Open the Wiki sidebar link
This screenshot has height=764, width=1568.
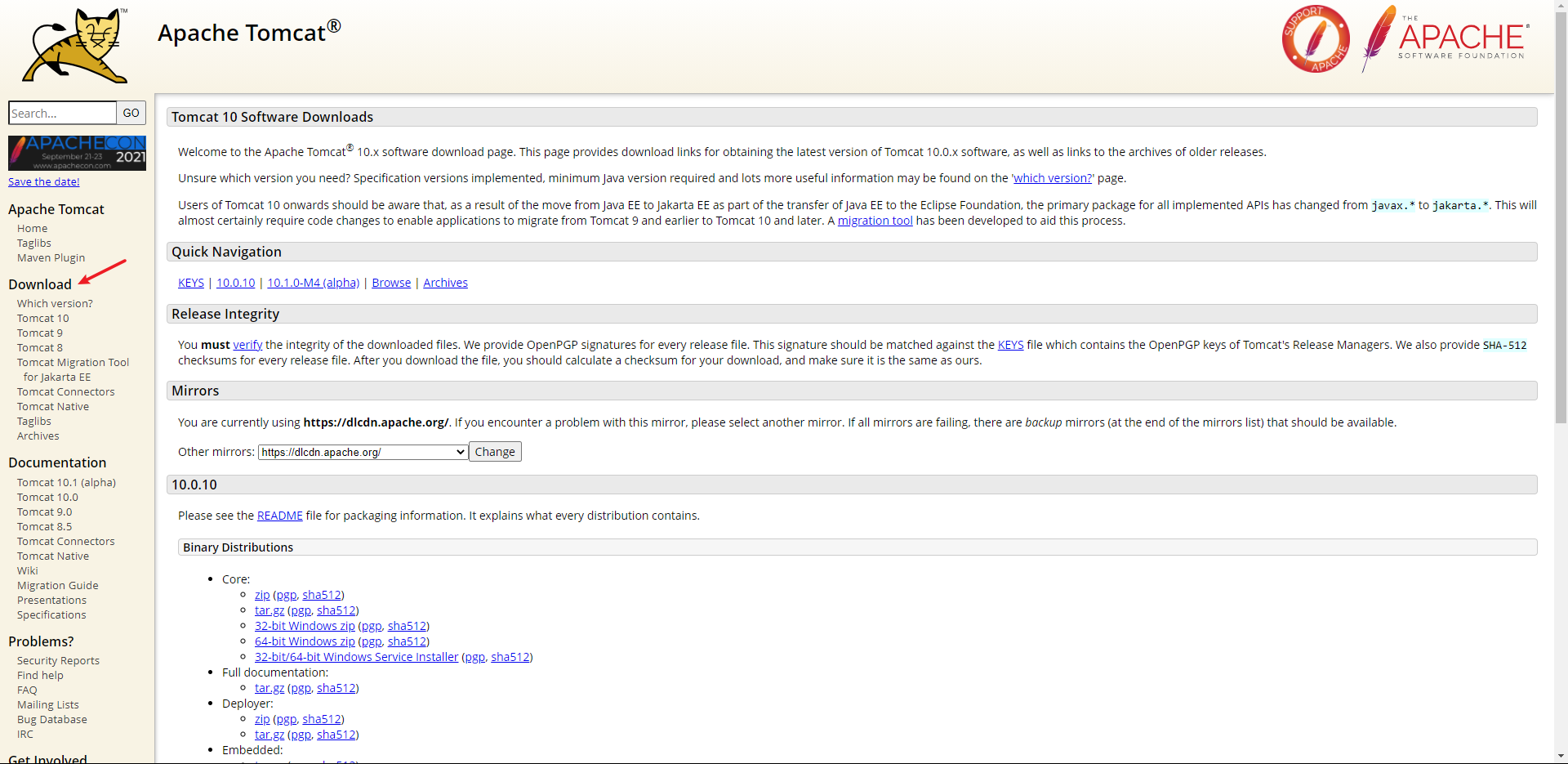click(28, 571)
